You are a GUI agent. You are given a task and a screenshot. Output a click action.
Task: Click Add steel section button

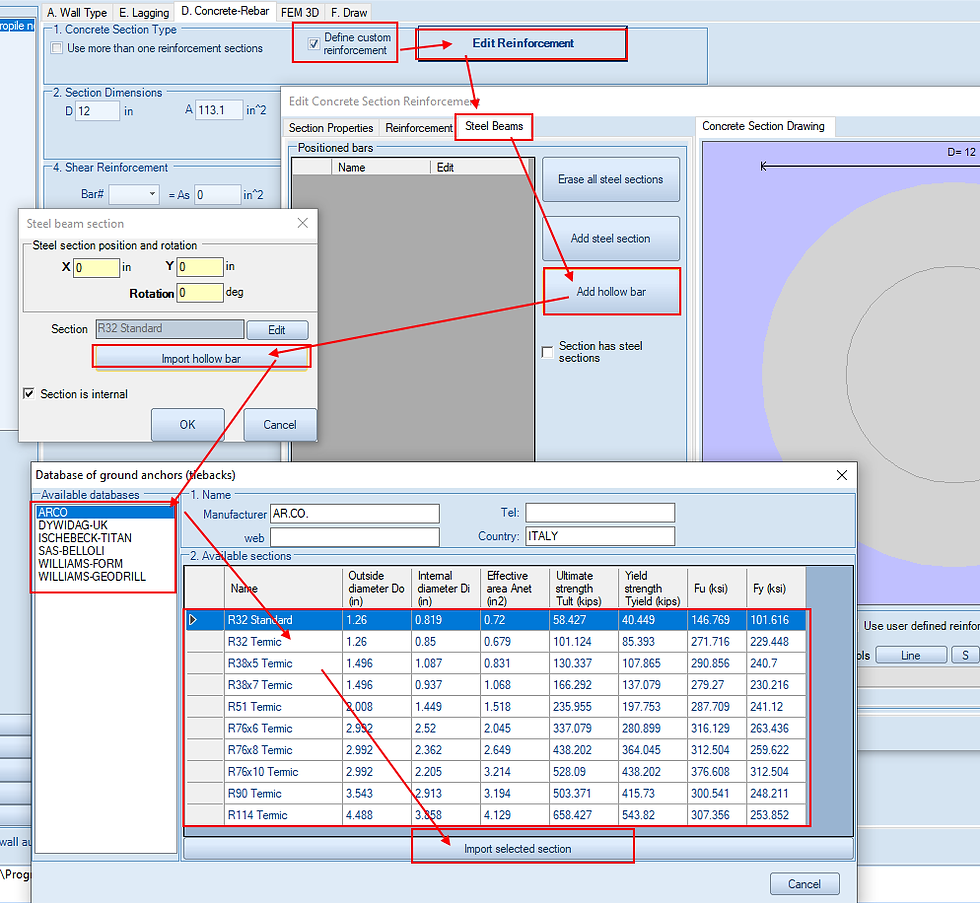[x=611, y=239]
